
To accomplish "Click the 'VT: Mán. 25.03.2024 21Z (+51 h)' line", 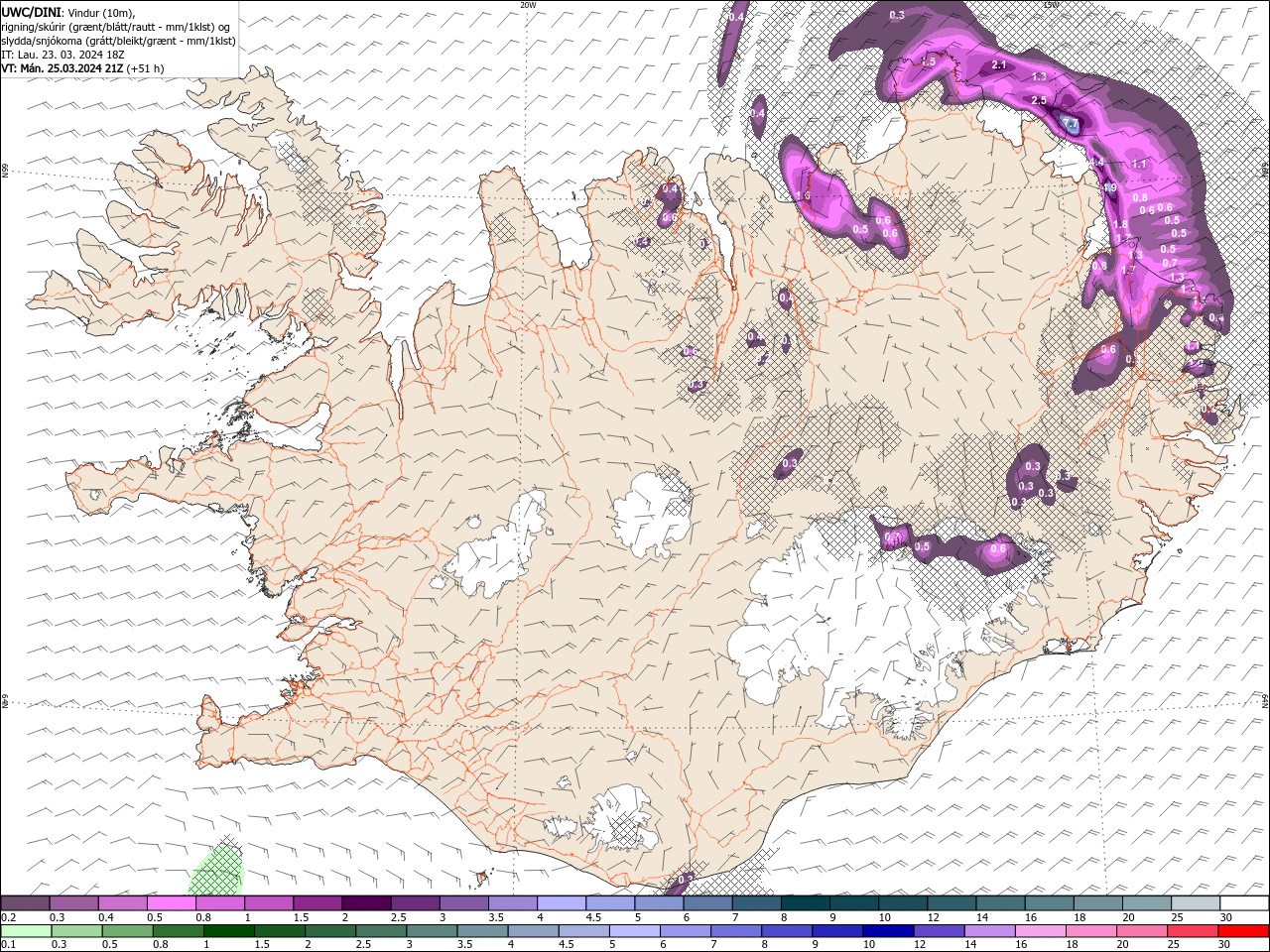I will click(82, 68).
